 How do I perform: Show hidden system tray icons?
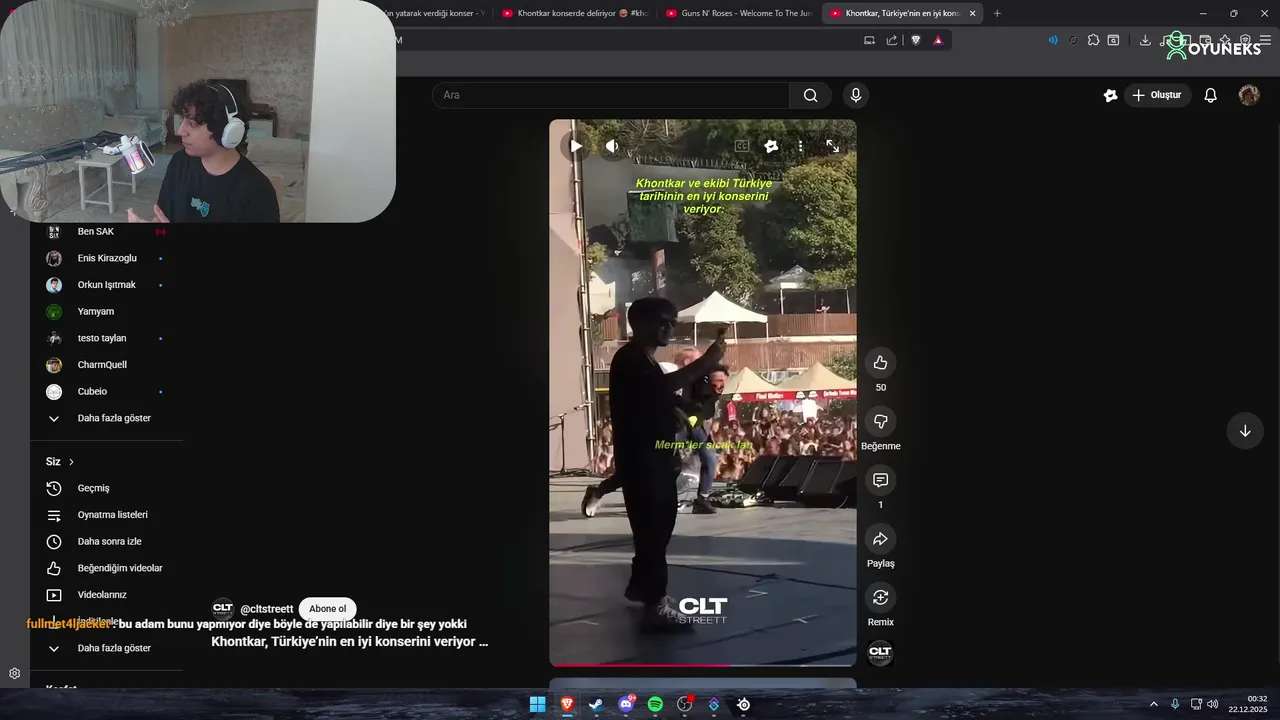[1153, 704]
